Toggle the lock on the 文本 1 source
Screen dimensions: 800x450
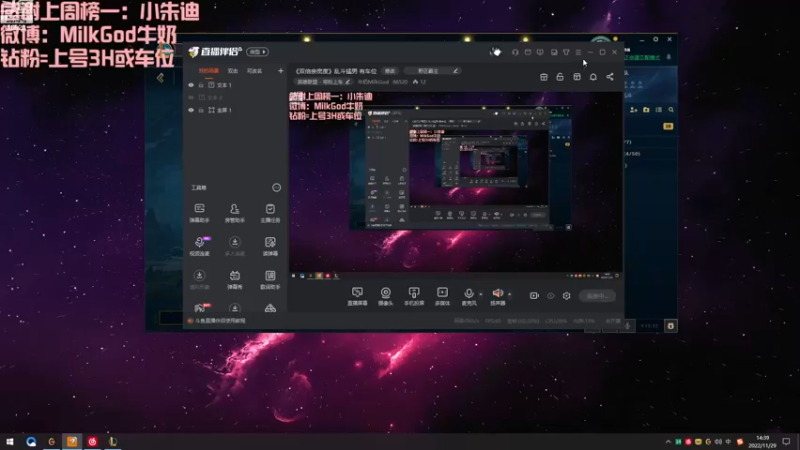coord(201,85)
